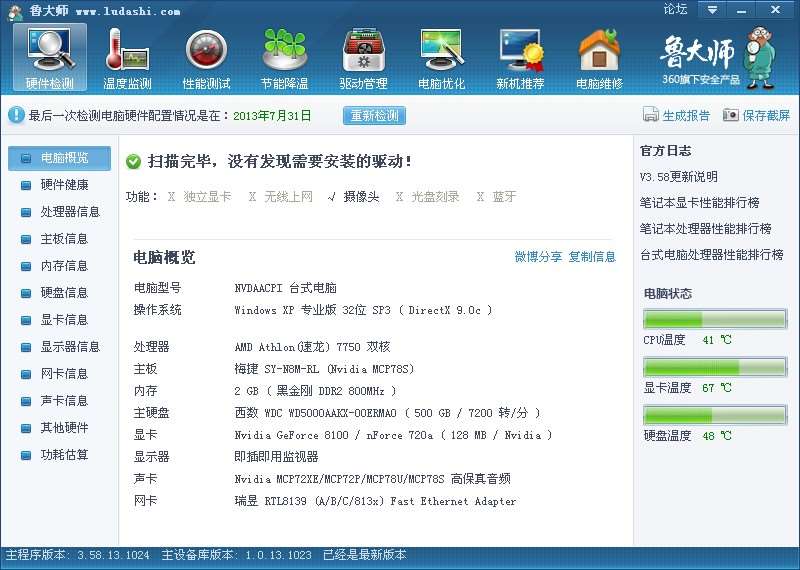The image size is (800, 570).
Task: Click the memory value 2 GB 黑金刚 DDR2
Action: [315, 391]
